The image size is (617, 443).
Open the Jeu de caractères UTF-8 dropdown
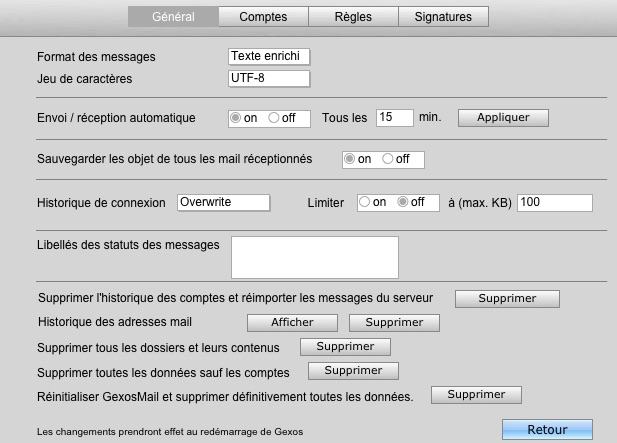pos(269,78)
